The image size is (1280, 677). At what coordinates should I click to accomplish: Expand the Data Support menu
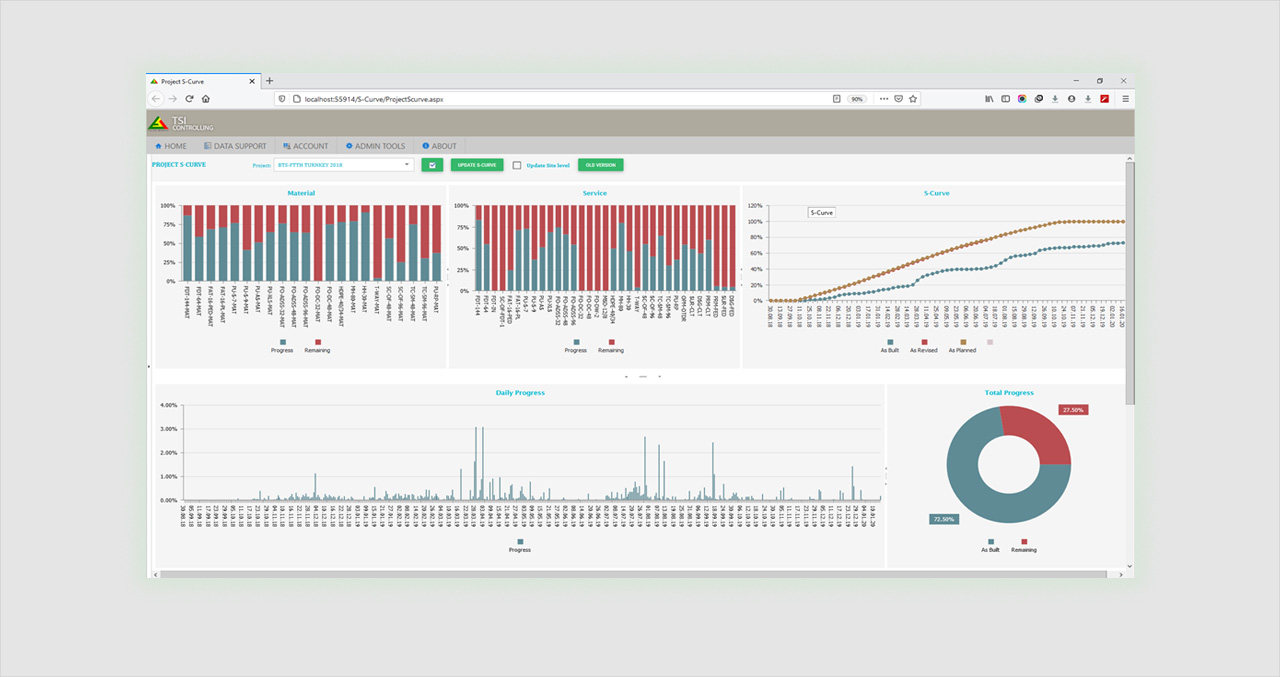(x=235, y=146)
